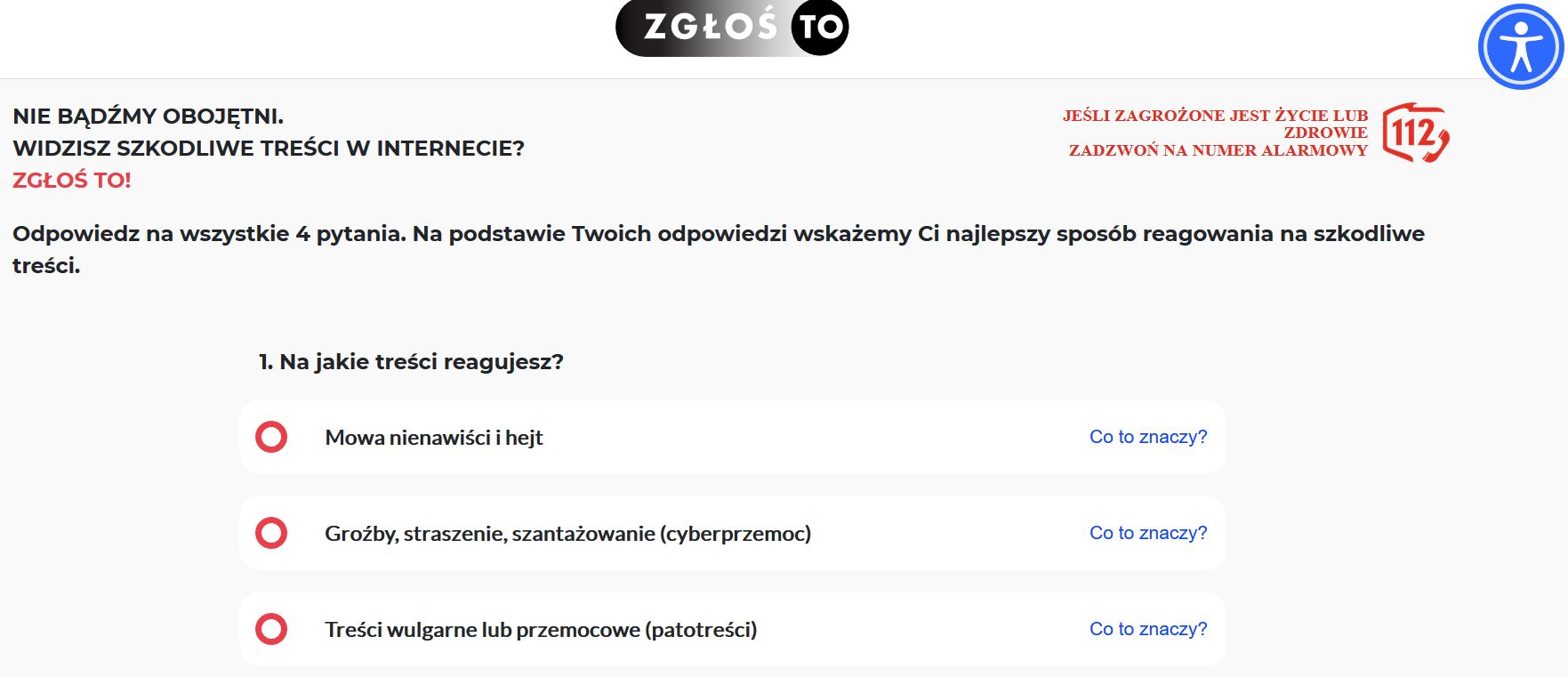This screenshot has width=1568, height=677.
Task: Click the 'NIE BĄDŹMY OBOJĘTNI' headline text
Action: (x=148, y=116)
